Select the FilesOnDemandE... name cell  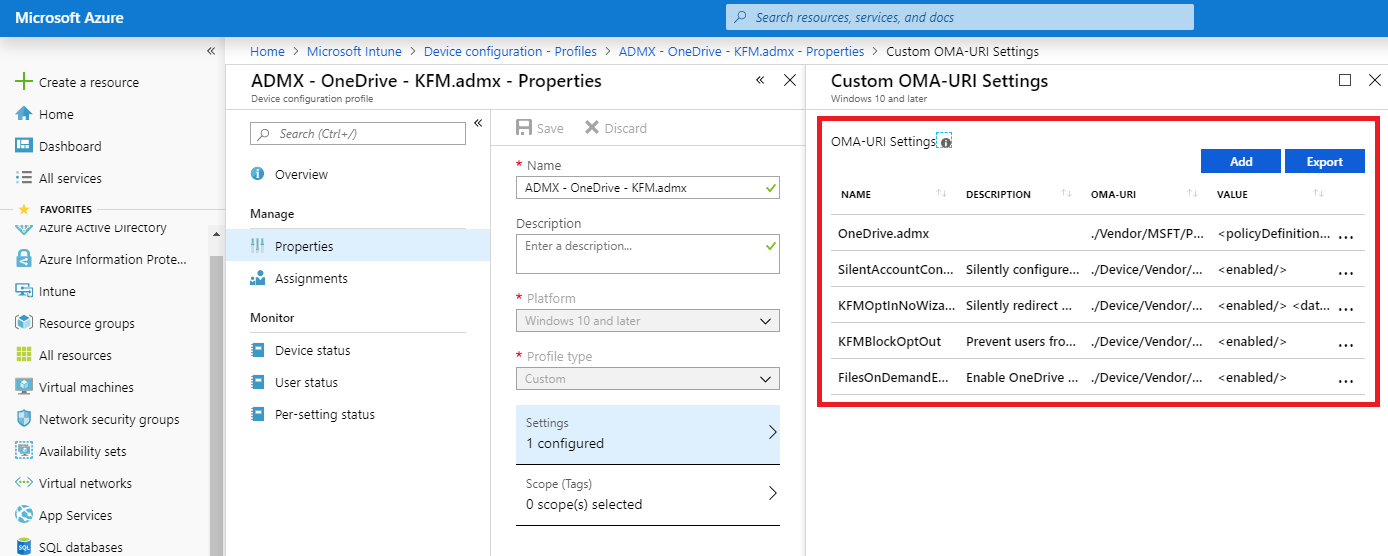[893, 378]
